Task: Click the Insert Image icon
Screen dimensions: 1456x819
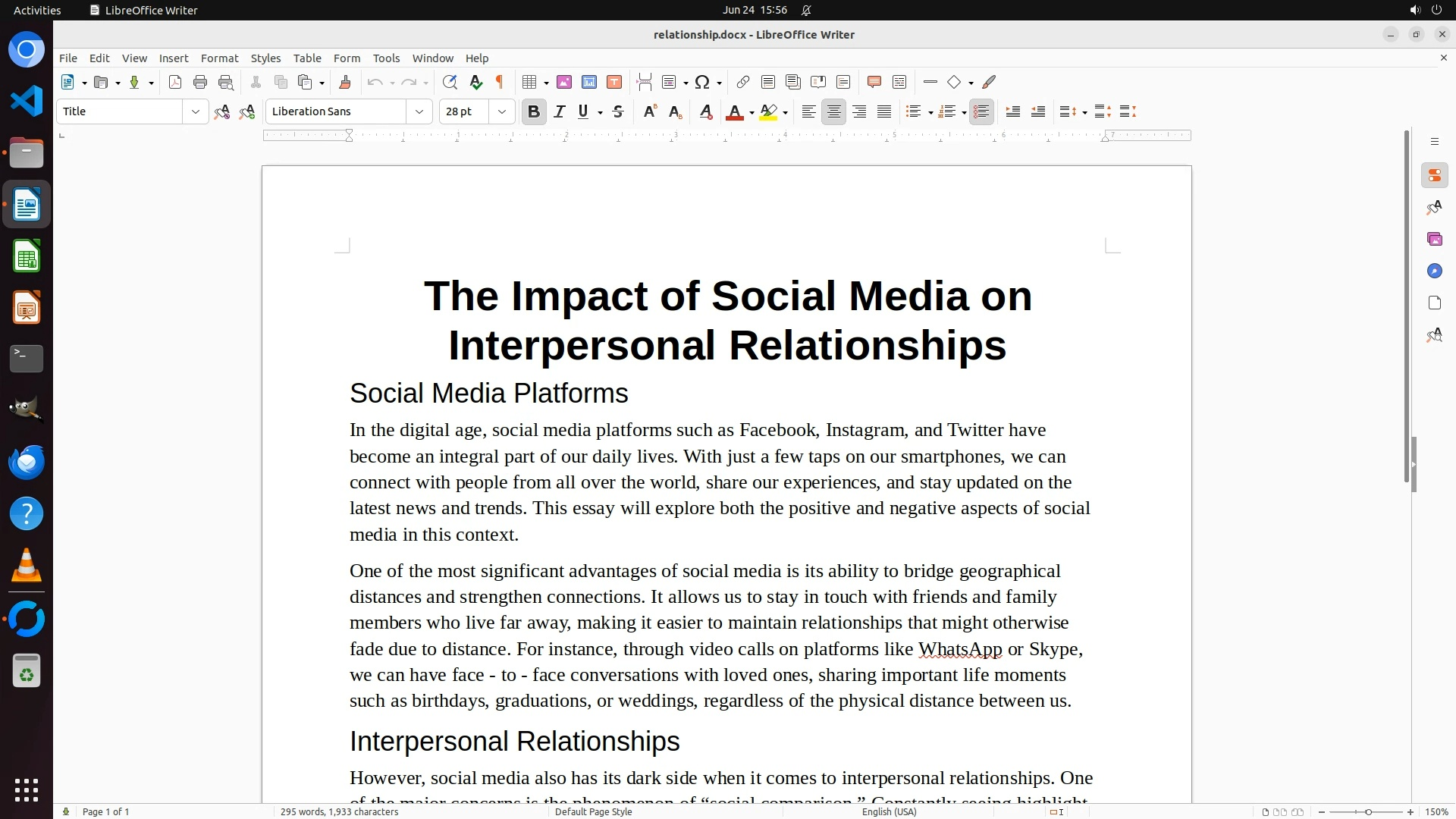Action: pyautogui.click(x=564, y=83)
